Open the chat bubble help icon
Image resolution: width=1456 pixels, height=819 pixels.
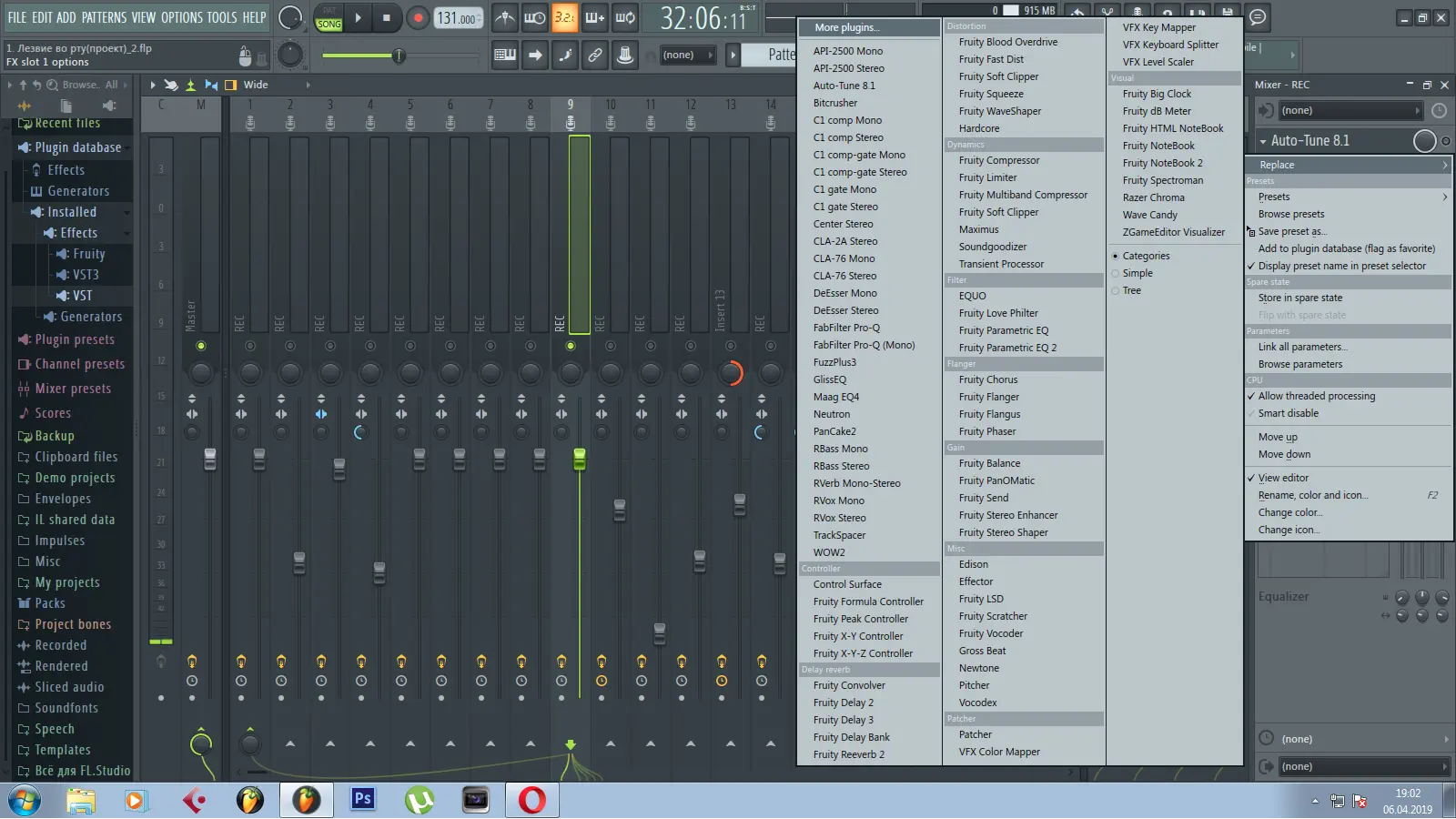[1258, 16]
